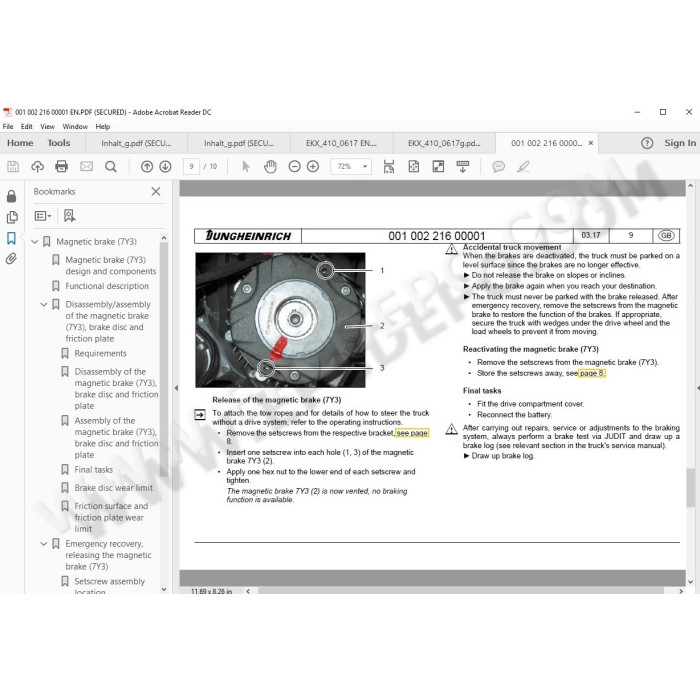Viewport: 700px width, 700px height.
Task: Toggle the Bookmarks panel icon
Action: [12, 238]
